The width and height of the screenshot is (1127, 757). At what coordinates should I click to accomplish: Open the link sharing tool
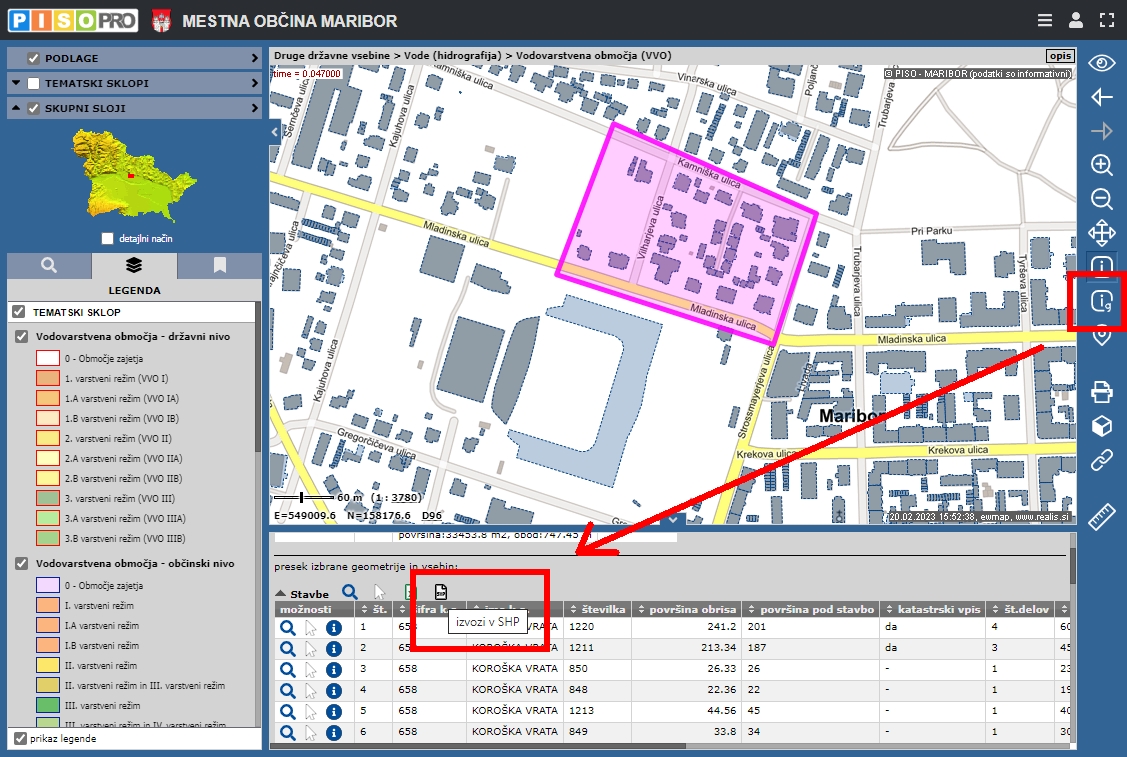1101,461
